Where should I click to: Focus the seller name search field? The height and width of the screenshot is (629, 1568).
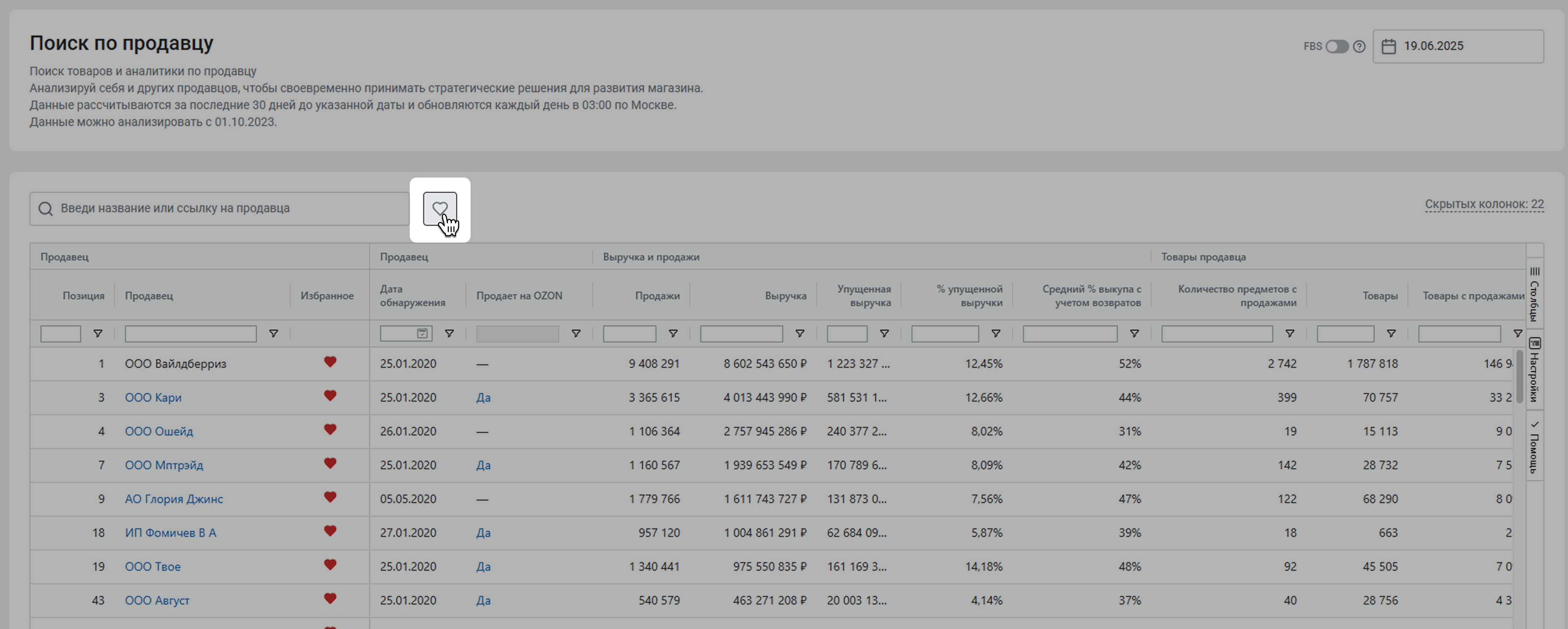(219, 209)
